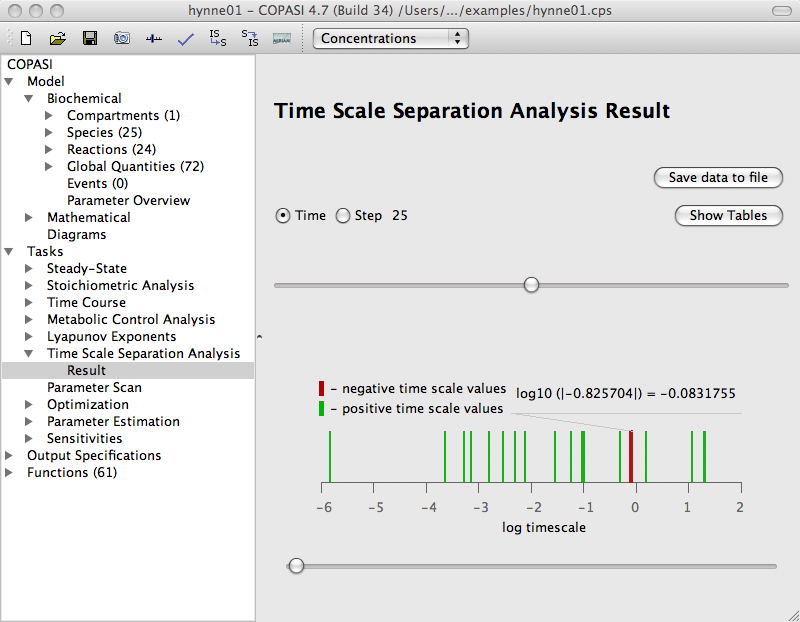Click the window resize grip corner

[x=793, y=615]
